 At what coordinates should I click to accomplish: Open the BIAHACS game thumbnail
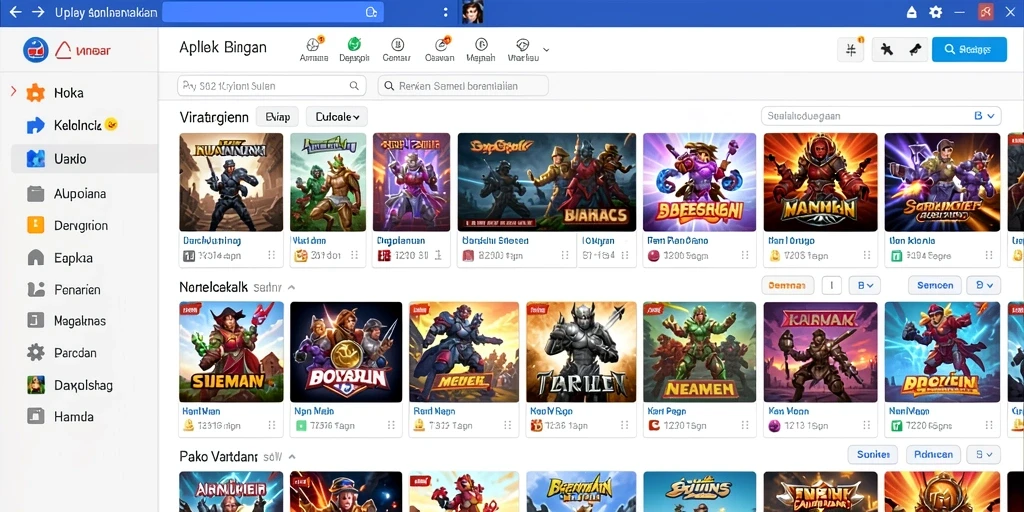tap(547, 182)
